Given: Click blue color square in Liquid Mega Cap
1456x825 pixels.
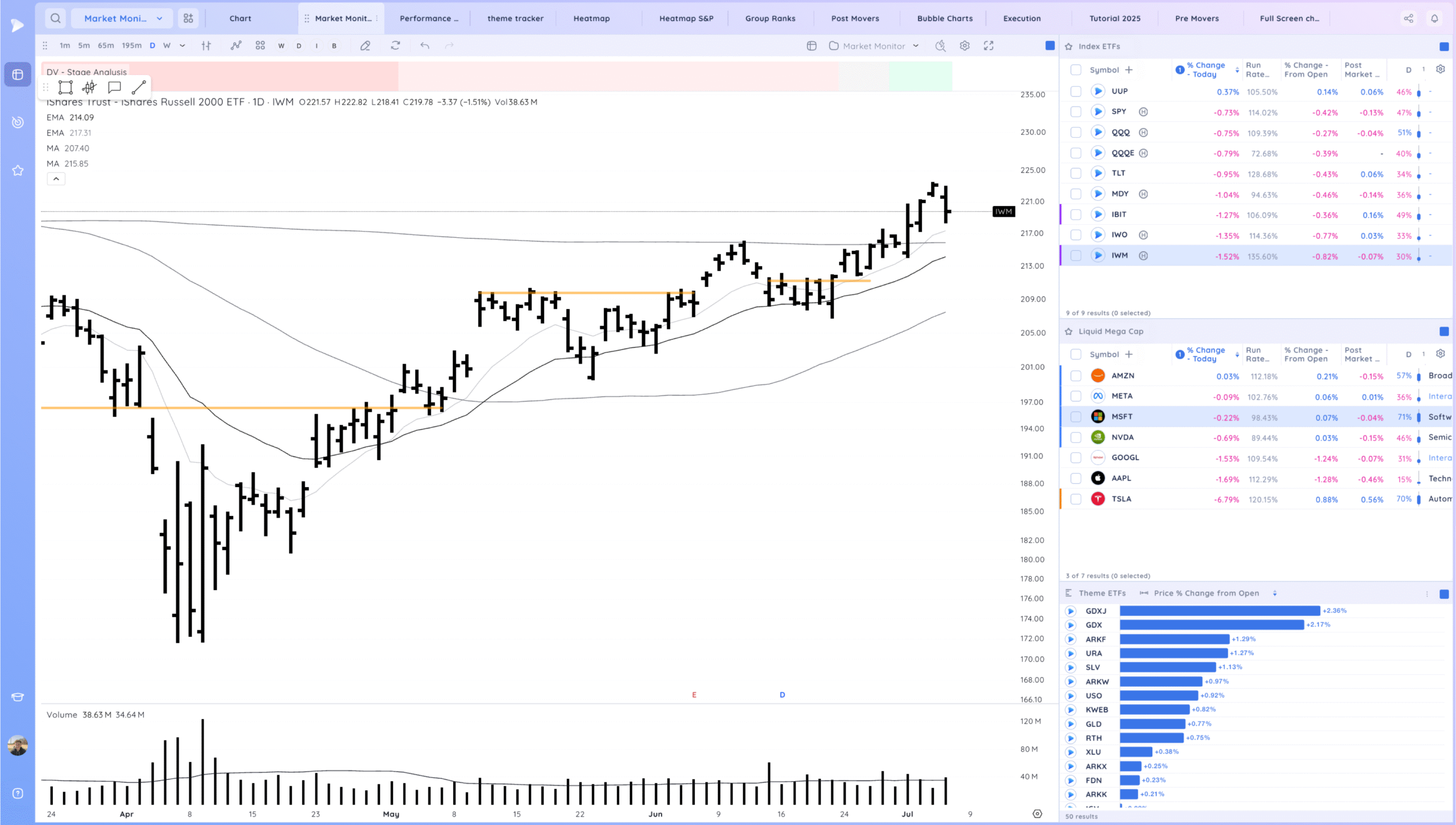Looking at the screenshot, I should click(x=1443, y=331).
